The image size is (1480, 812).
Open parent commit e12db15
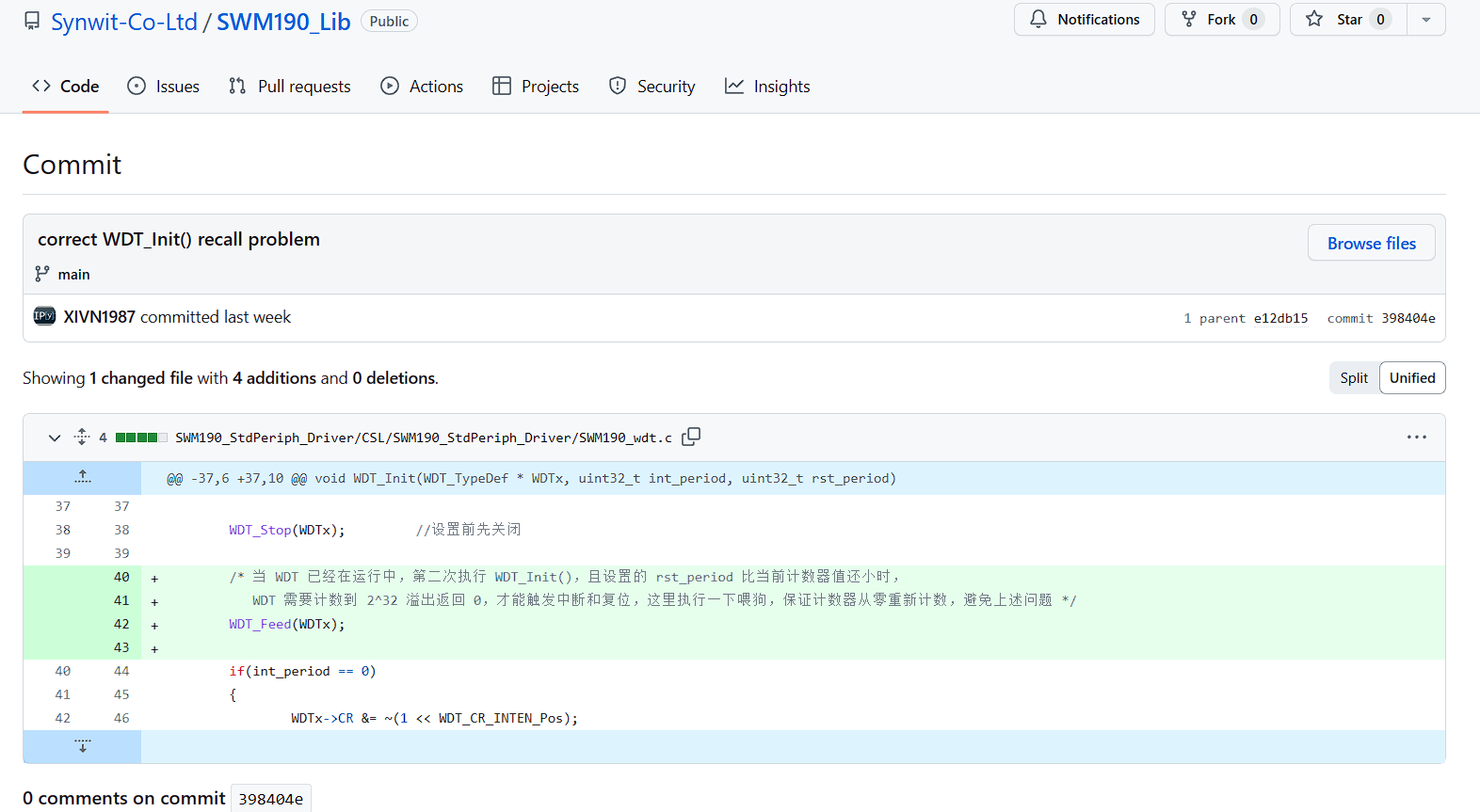(1280, 318)
